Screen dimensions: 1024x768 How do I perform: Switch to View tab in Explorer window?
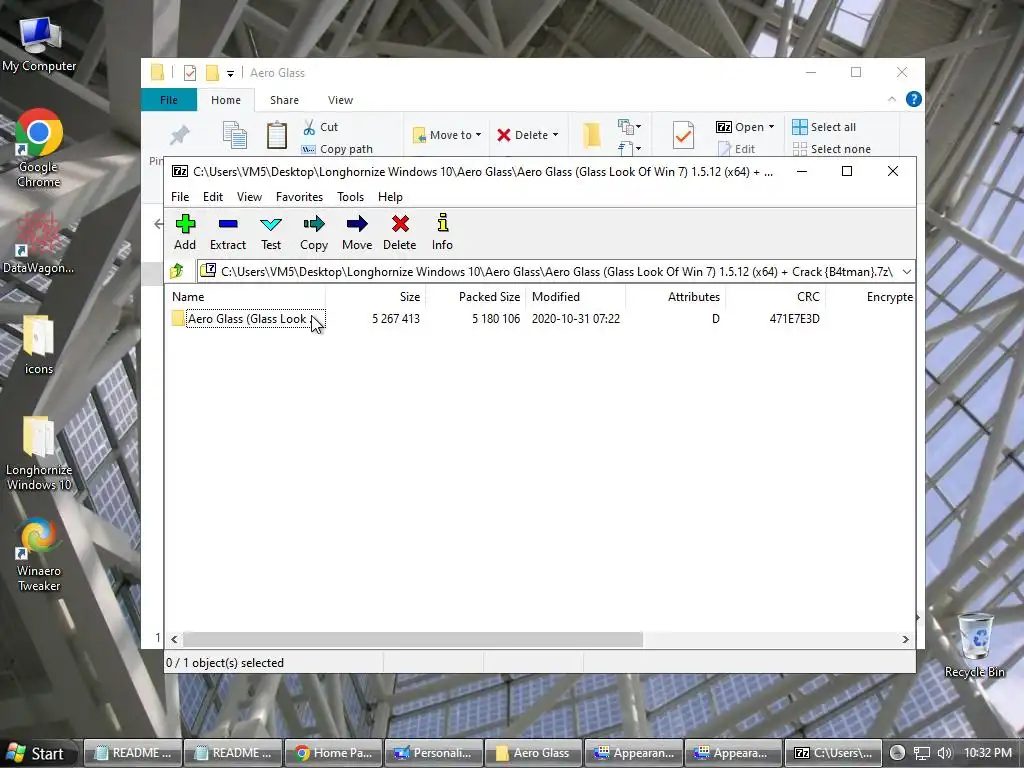tap(340, 100)
